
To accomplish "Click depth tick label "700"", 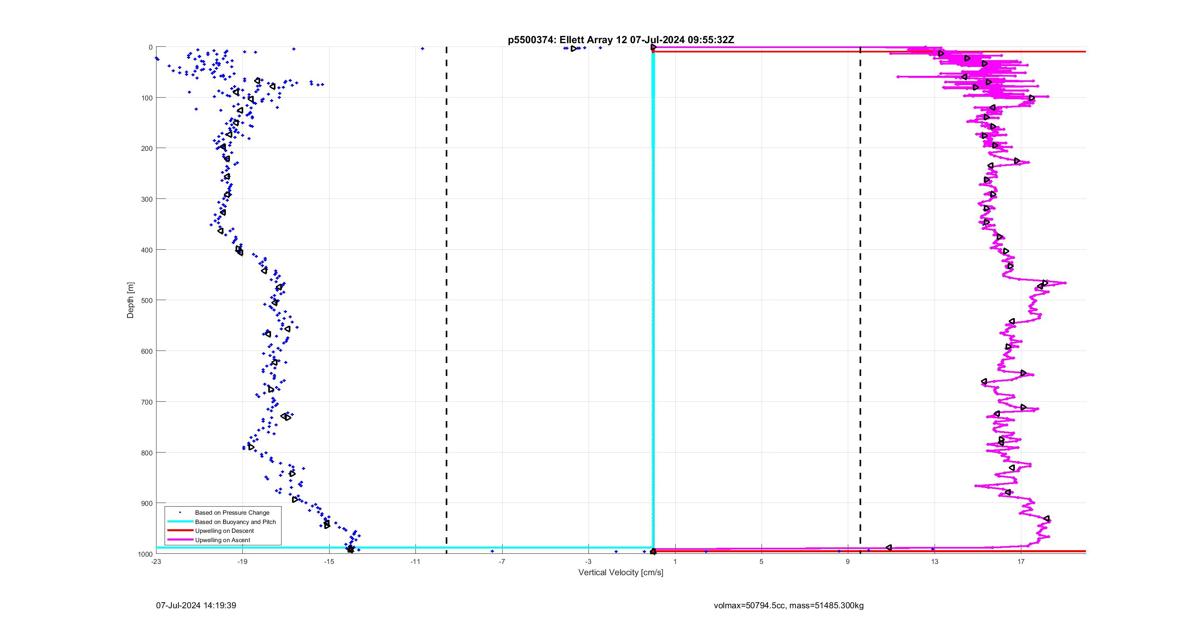I will (x=146, y=402).
